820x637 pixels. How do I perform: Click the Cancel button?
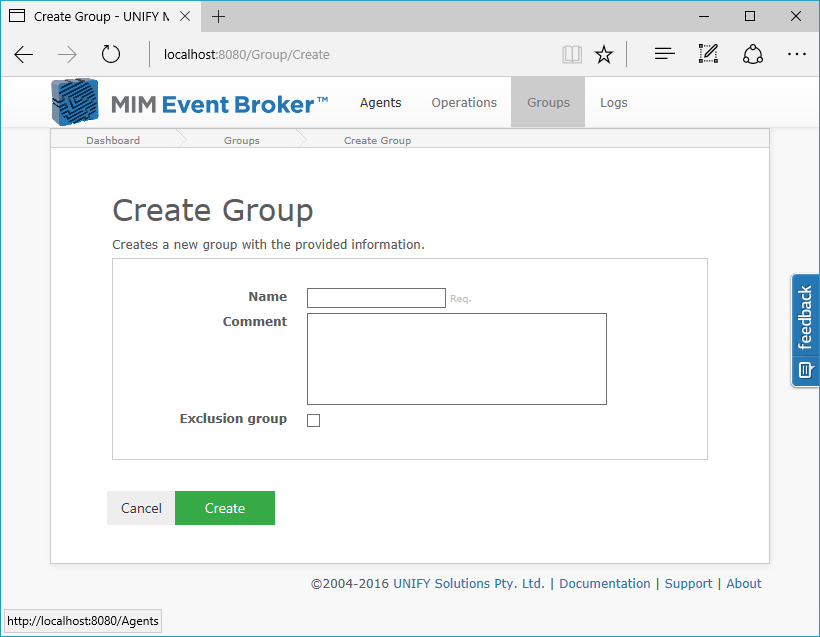click(141, 508)
